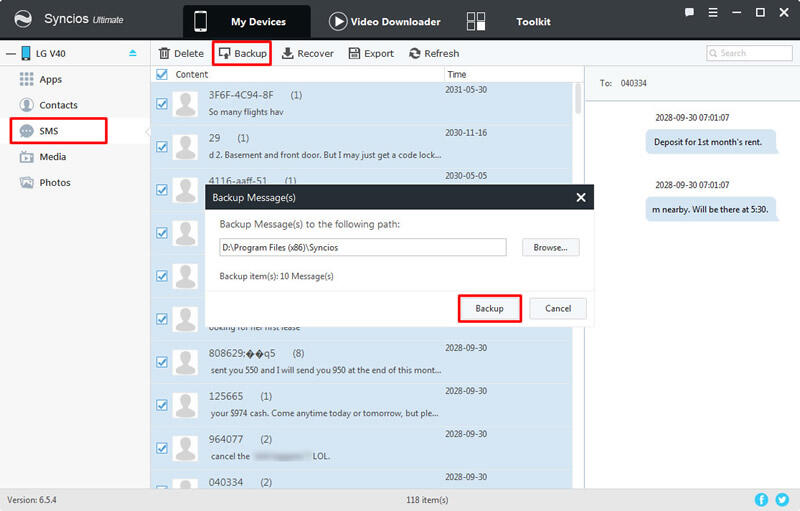
Task: Click Browse to choose backup folder
Action: [x=550, y=247]
